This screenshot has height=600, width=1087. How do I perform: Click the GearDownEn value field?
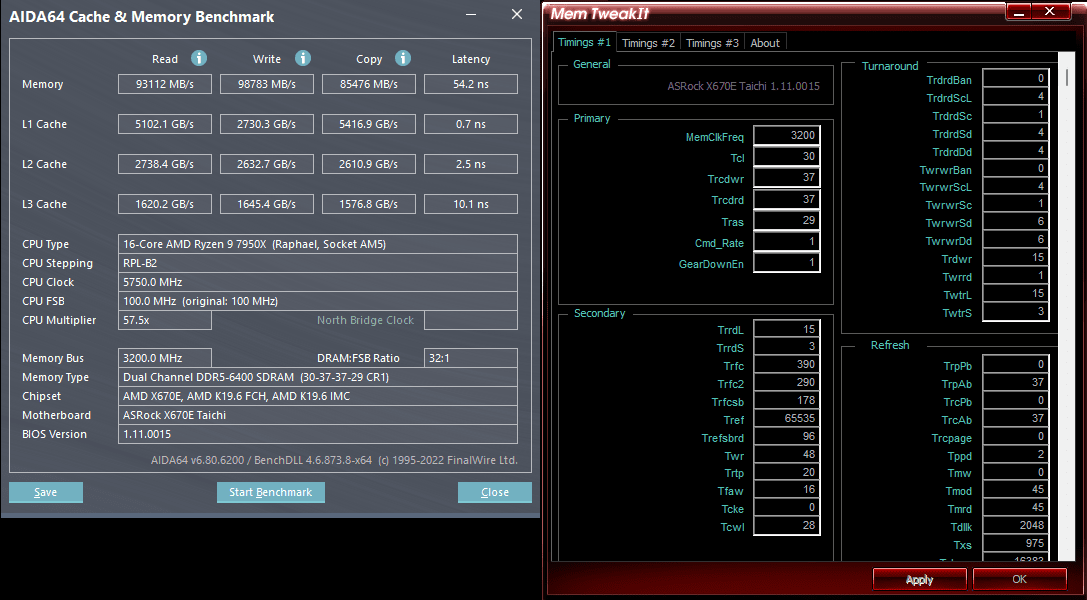point(787,262)
